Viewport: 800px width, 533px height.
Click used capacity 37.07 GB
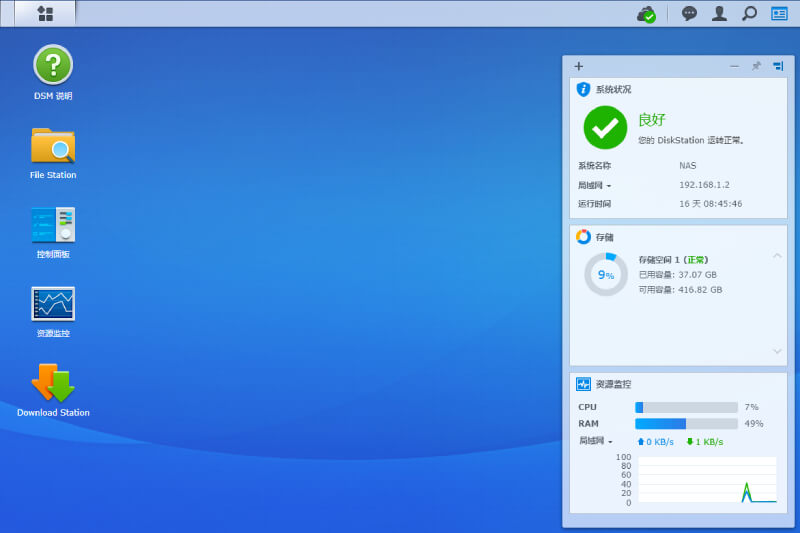tap(678, 274)
